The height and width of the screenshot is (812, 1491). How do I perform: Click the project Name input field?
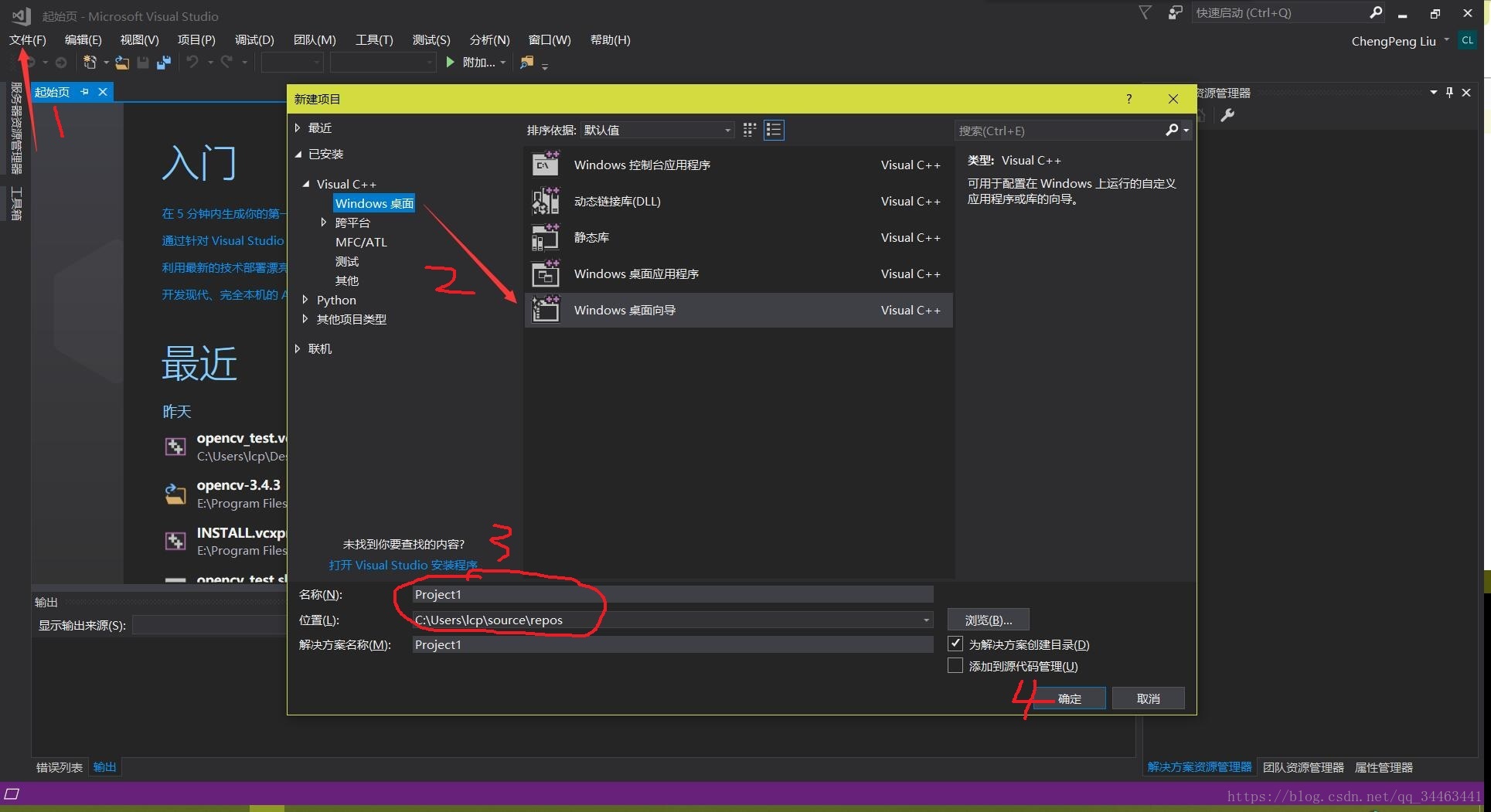[x=672, y=594]
